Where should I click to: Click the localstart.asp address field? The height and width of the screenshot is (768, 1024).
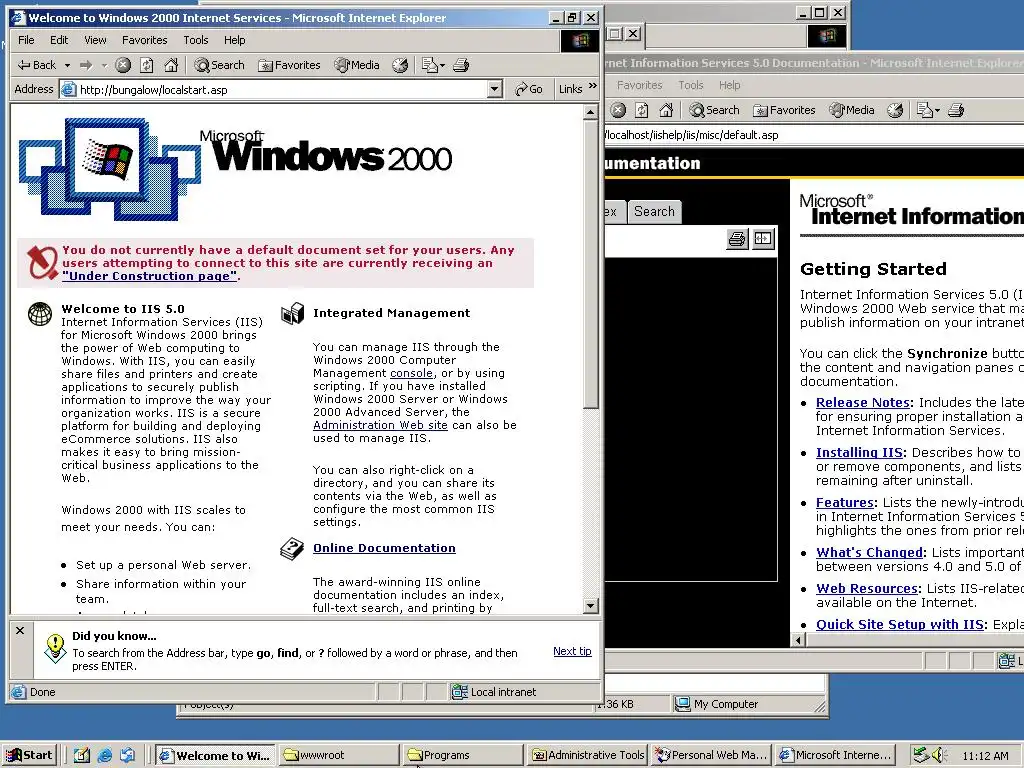(281, 89)
